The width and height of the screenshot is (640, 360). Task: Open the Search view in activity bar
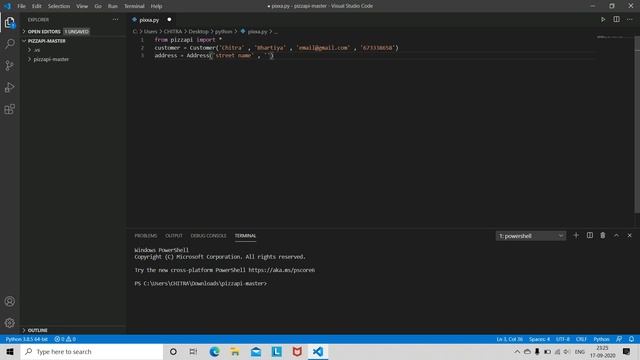click(10, 44)
